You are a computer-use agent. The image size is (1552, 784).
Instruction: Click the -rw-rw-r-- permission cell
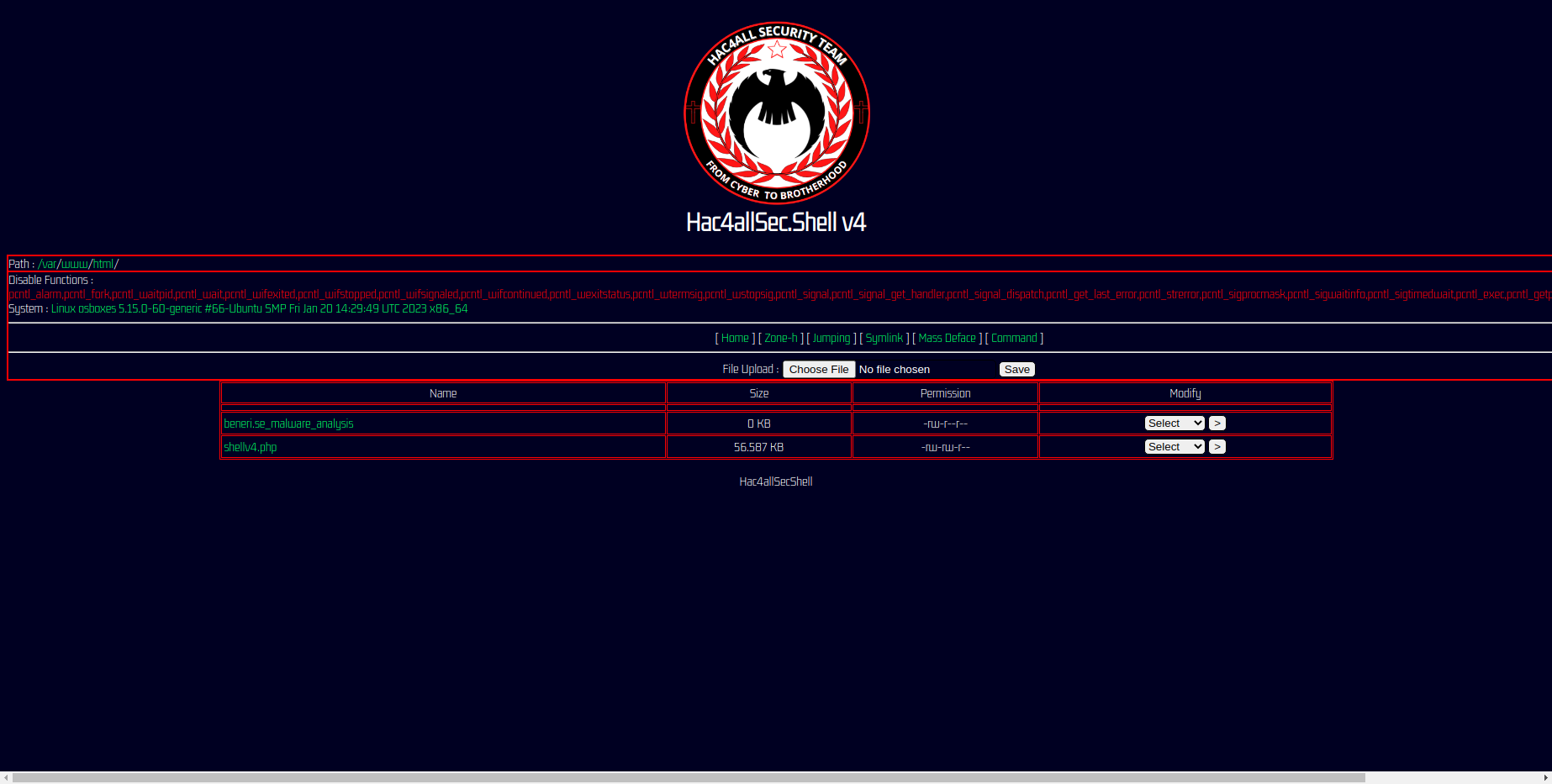point(945,447)
